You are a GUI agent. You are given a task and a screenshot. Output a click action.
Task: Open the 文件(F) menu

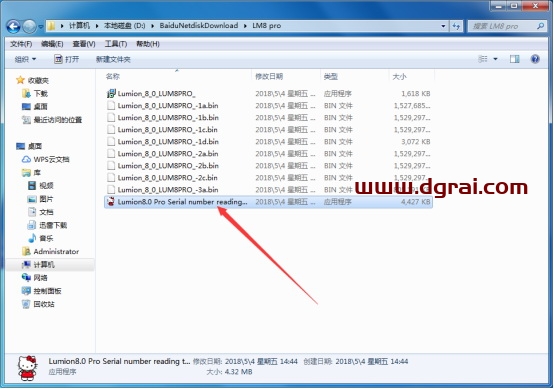pyautogui.click(x=21, y=44)
